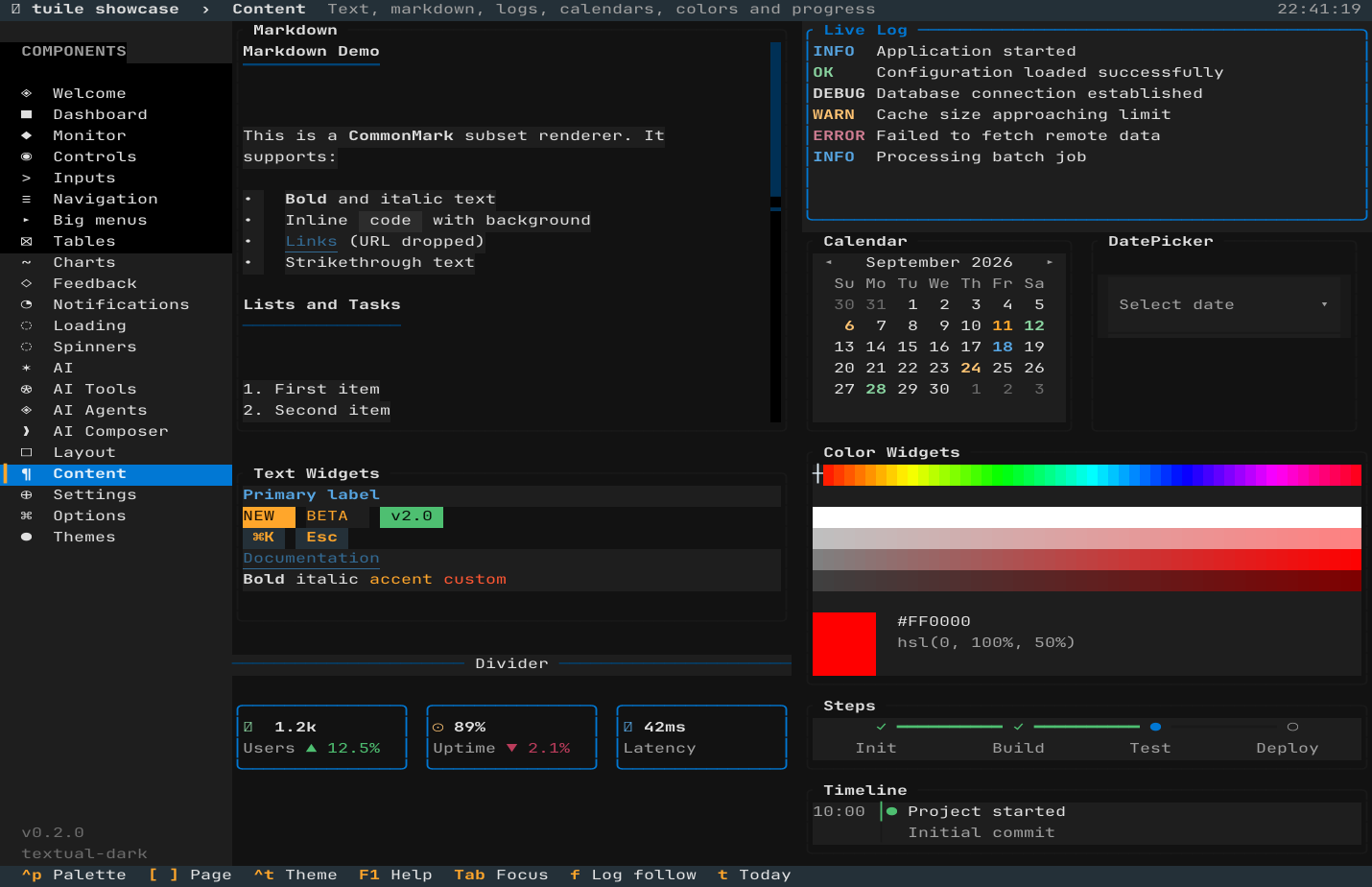This screenshot has height=887, width=1372.
Task: Open the Spinners page
Action: click(116, 347)
